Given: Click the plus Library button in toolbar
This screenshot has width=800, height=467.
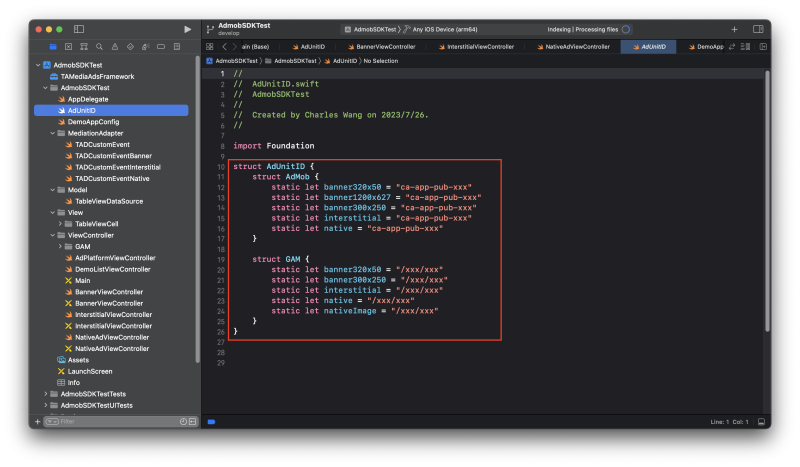Looking at the screenshot, I should tap(734, 29).
